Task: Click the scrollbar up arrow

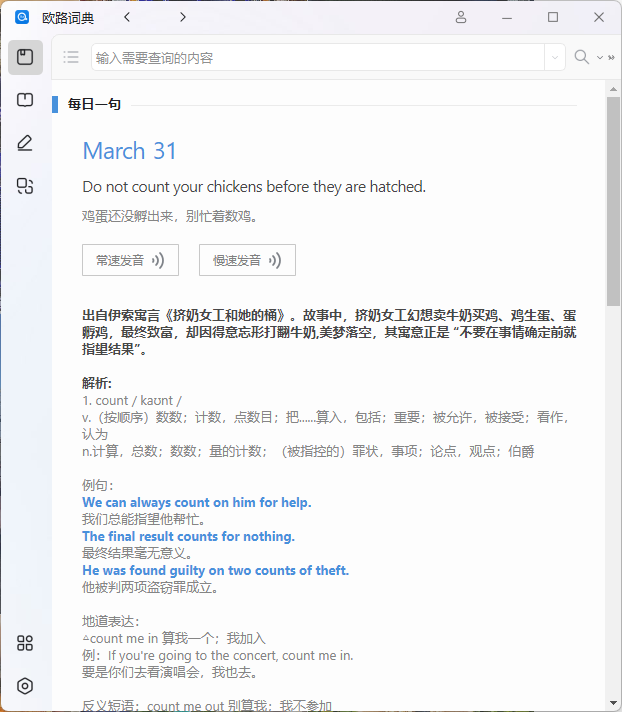Action: (x=613, y=89)
